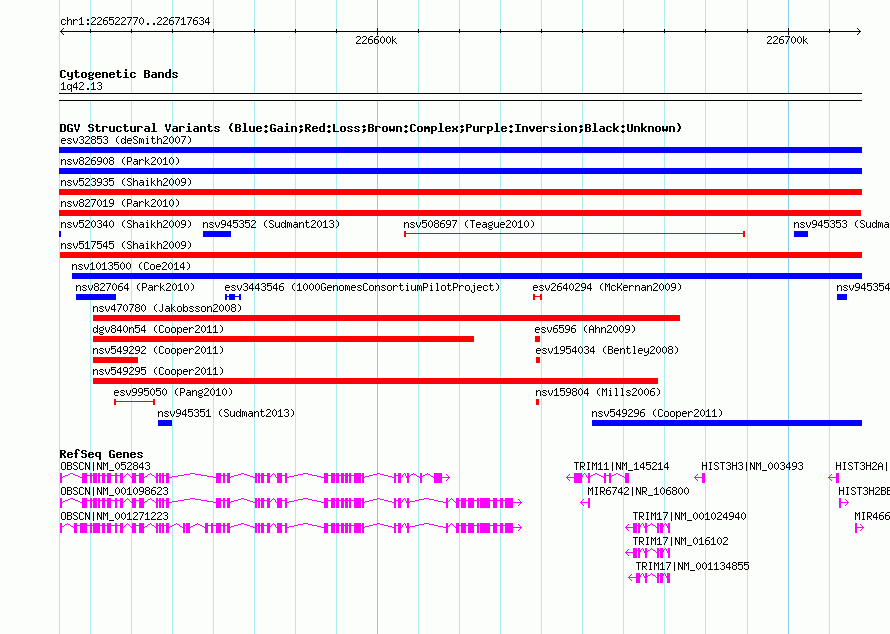Click the 226700k ruler tick label
890x634 pixels.
point(787,40)
